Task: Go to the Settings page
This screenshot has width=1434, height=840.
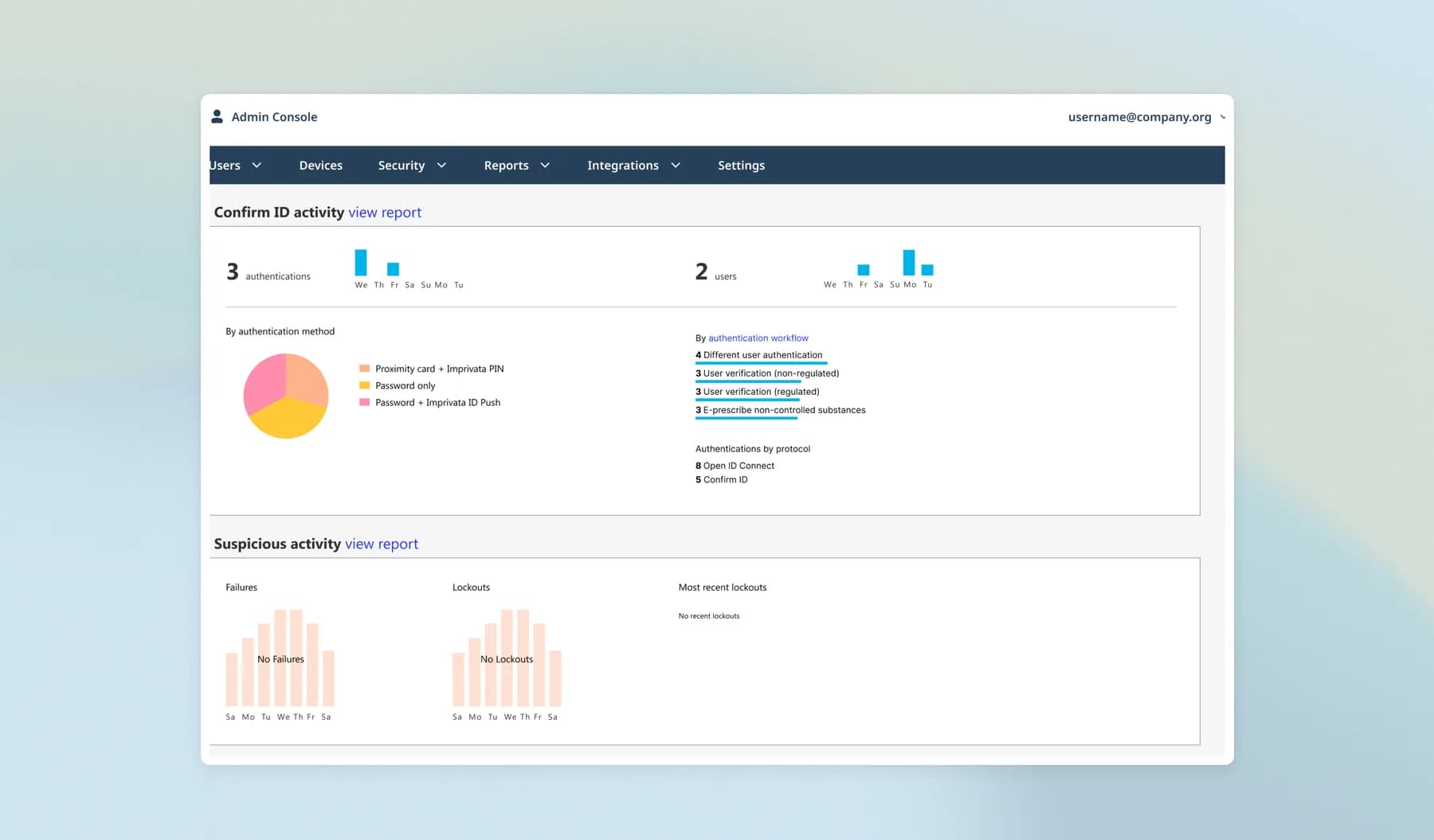Action: click(741, 165)
